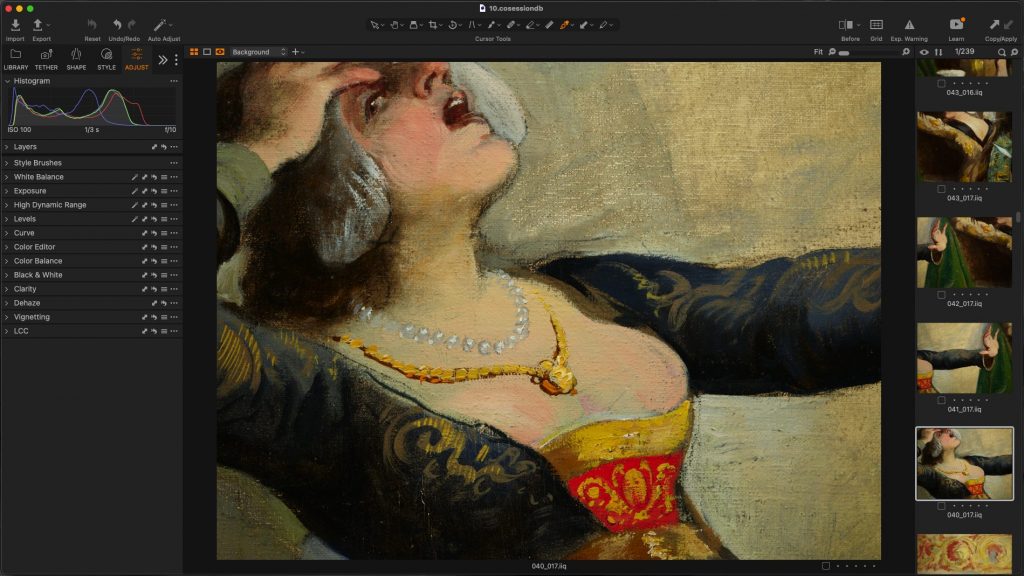Screen dimensions: 1024x576
Task: Open Histogram panel more options menu
Action: 174,81
